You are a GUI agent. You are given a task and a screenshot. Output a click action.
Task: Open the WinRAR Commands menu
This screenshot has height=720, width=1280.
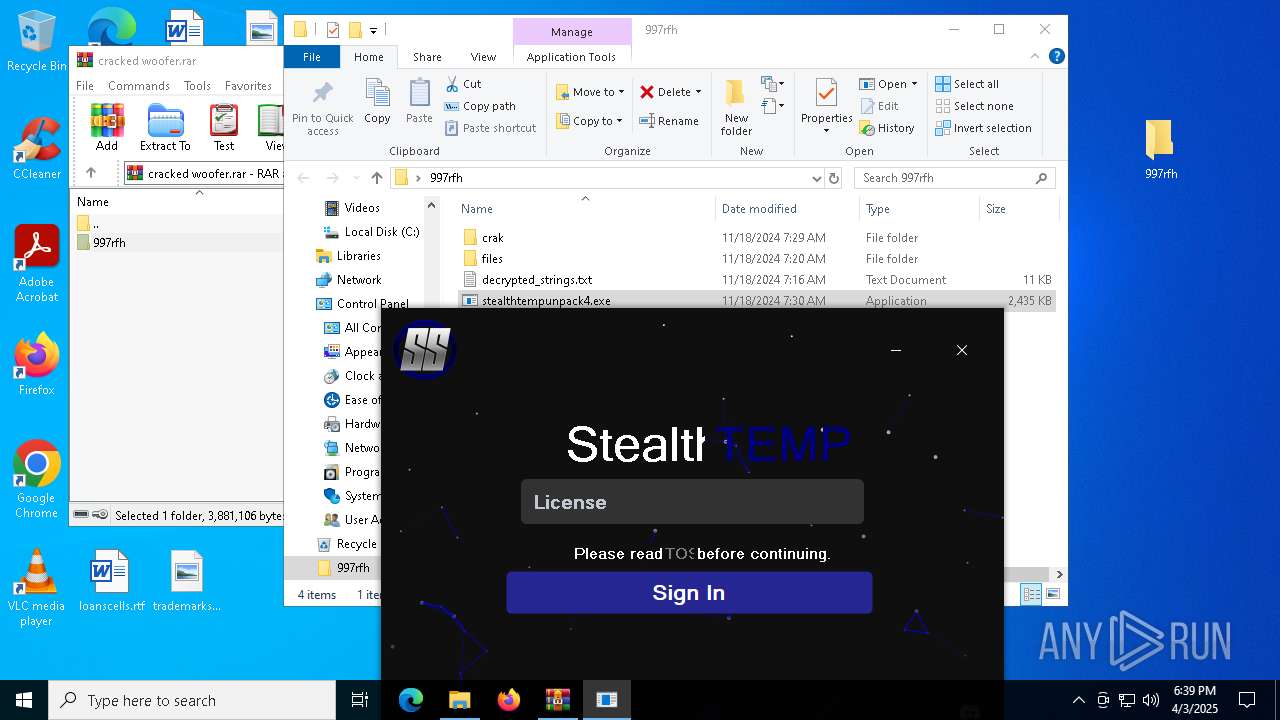(139, 86)
